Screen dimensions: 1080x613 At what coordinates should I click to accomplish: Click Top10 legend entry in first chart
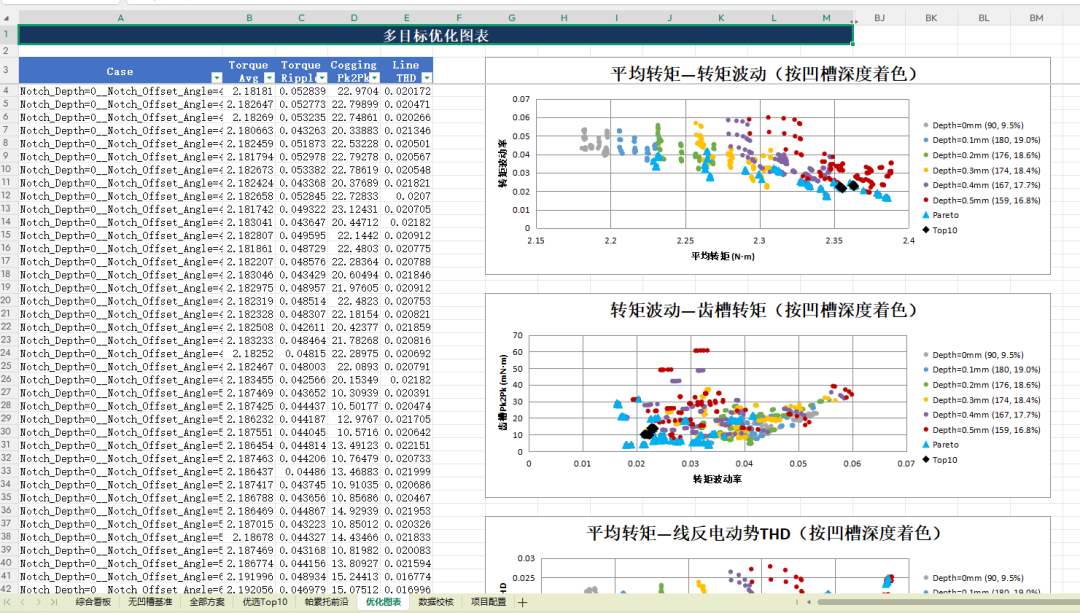[939, 230]
